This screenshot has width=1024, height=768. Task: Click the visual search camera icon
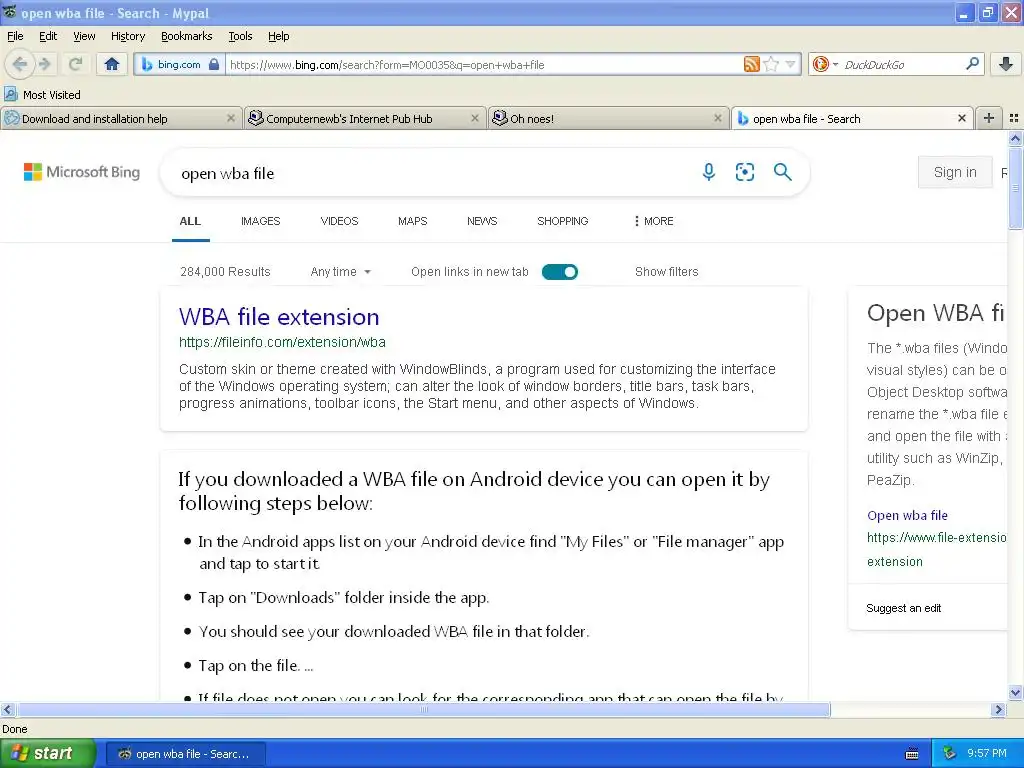pos(744,172)
